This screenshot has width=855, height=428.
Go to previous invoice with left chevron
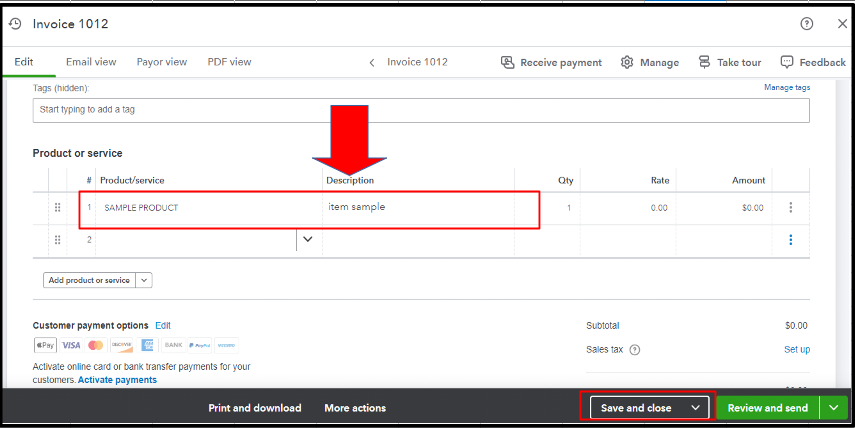point(372,63)
